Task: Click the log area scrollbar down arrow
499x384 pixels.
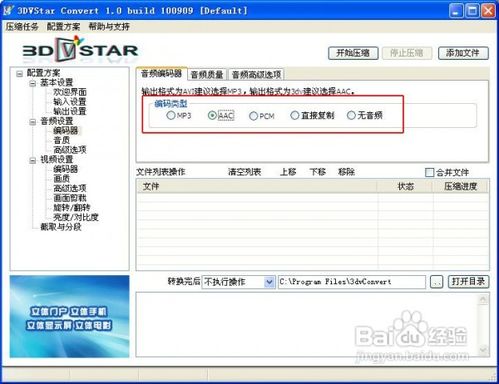Action: pyautogui.click(x=483, y=350)
